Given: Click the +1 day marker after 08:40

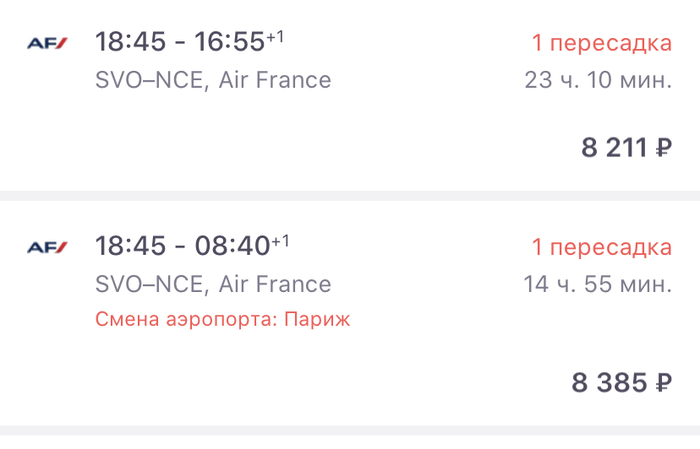Looking at the screenshot, I should (x=281, y=241).
